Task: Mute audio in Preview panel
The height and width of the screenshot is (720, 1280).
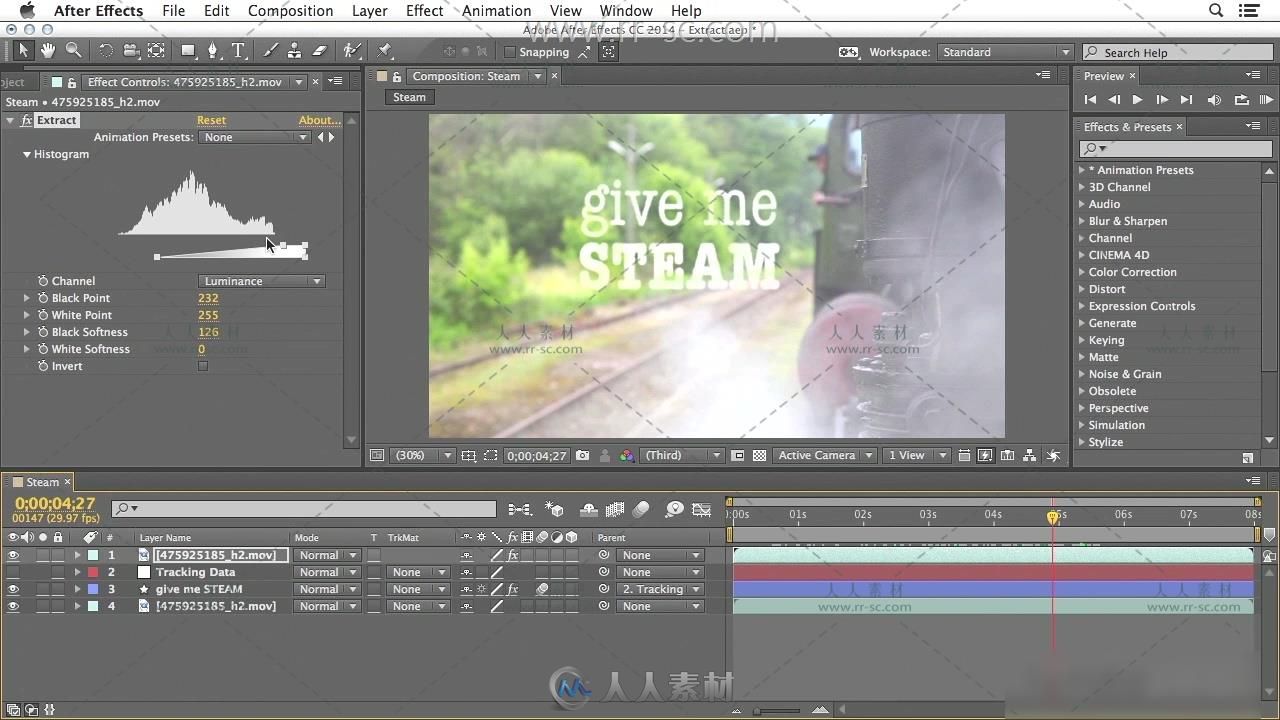Action: (x=1214, y=100)
